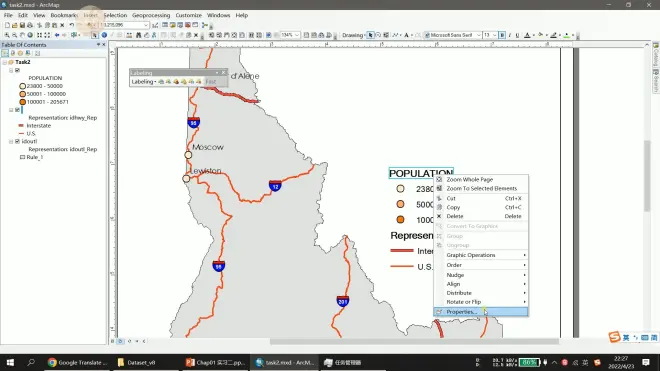Screen dimensions: 660x371
Task: Click the Save document icon
Action: (x=22, y=25)
